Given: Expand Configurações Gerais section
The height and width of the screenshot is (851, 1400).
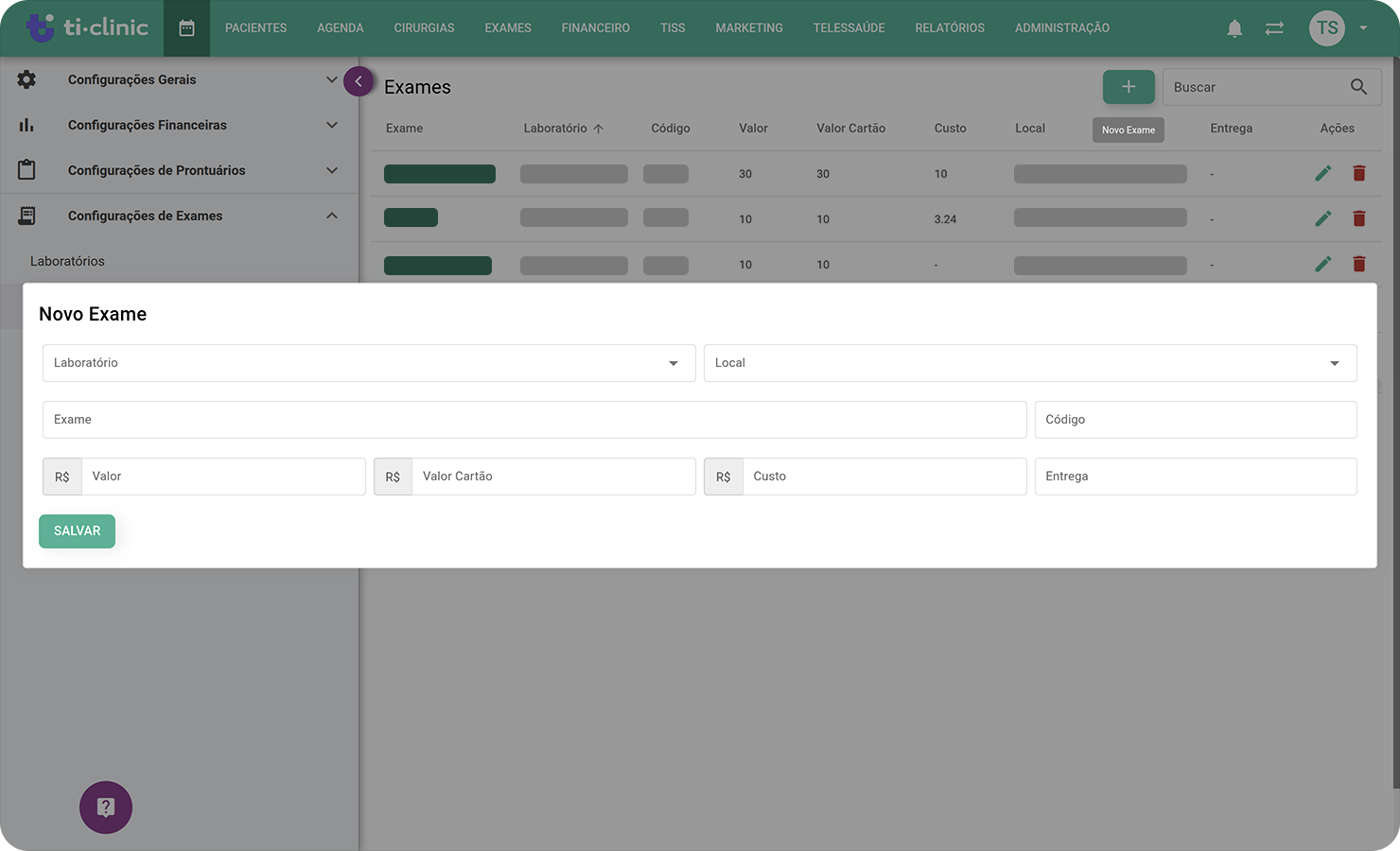Looking at the screenshot, I should [x=332, y=79].
